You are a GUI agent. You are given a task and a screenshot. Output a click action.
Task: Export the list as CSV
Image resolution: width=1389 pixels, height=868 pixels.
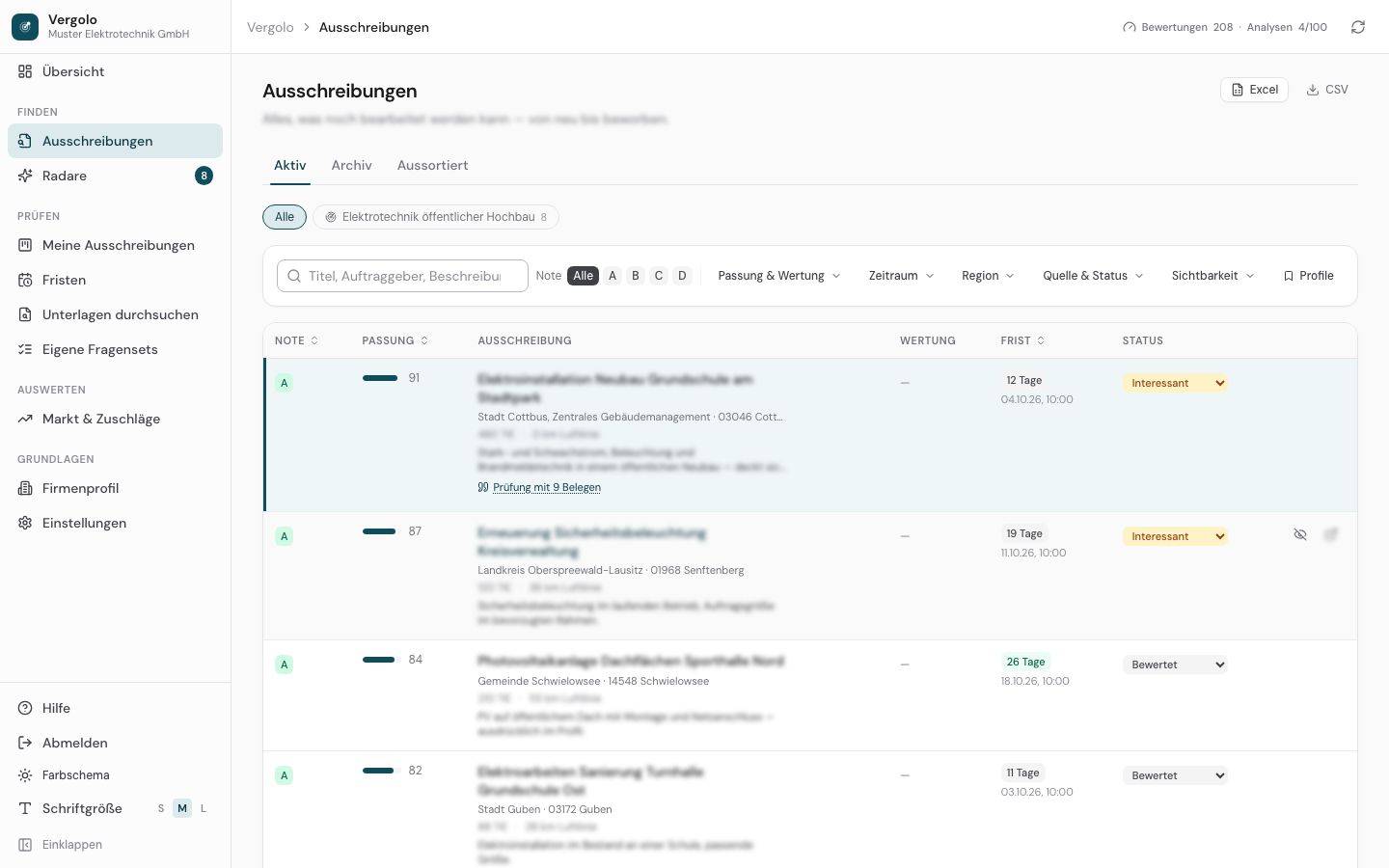[1327, 90]
